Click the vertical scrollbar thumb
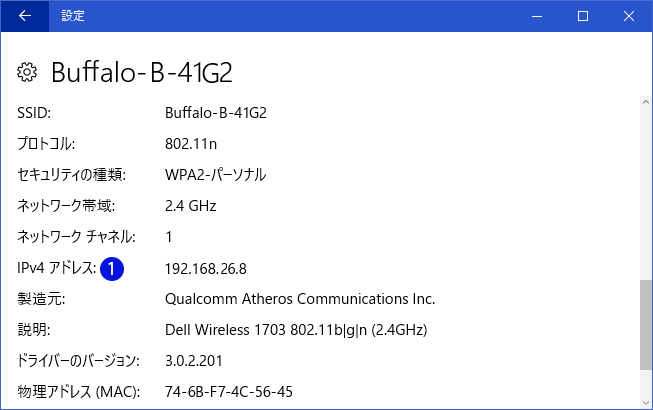The height and width of the screenshot is (410, 653). click(x=646, y=325)
